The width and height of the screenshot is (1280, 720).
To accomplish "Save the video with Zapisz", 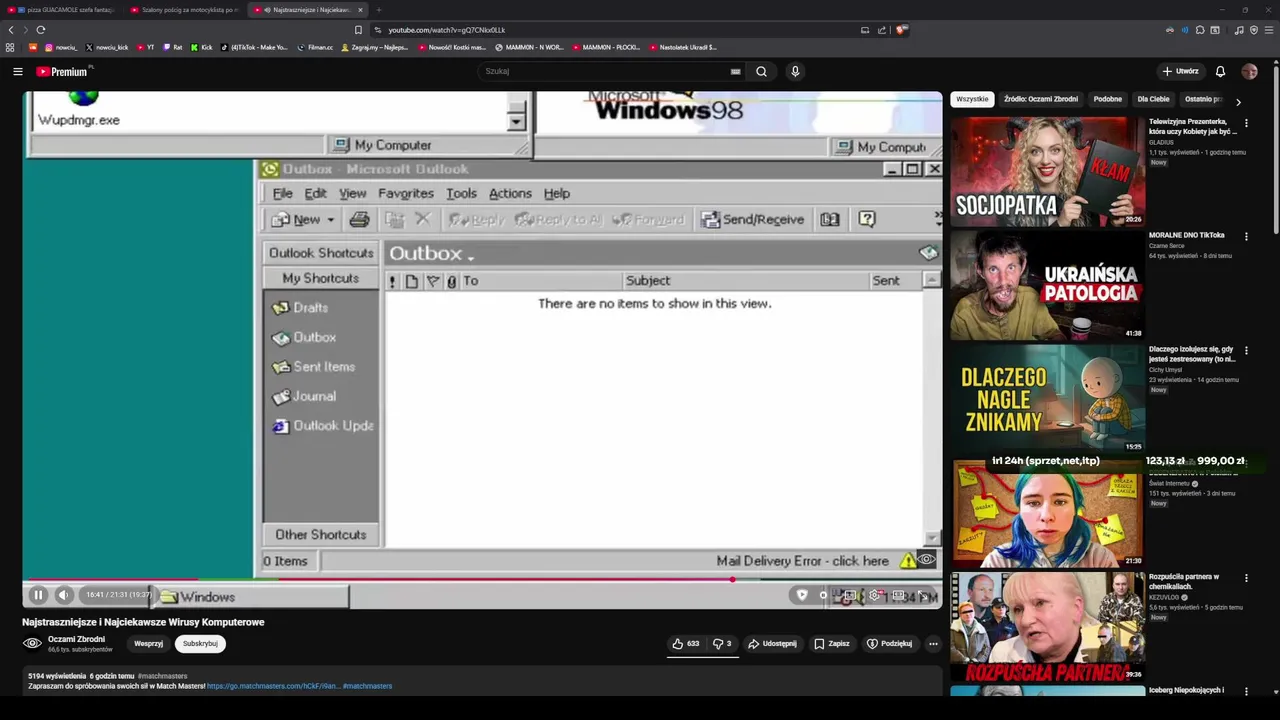I will tap(831, 644).
